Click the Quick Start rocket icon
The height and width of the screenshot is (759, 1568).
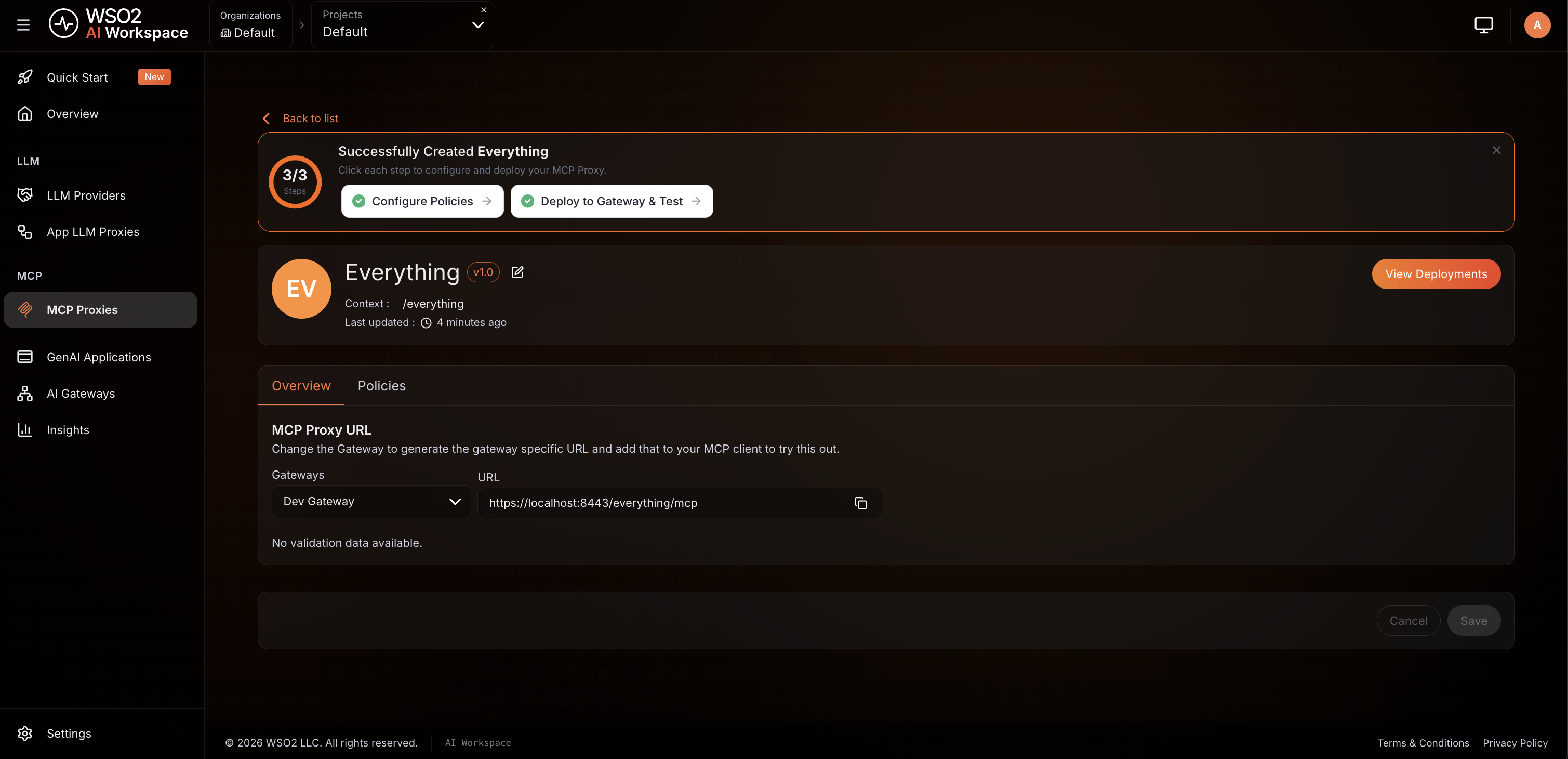click(25, 77)
